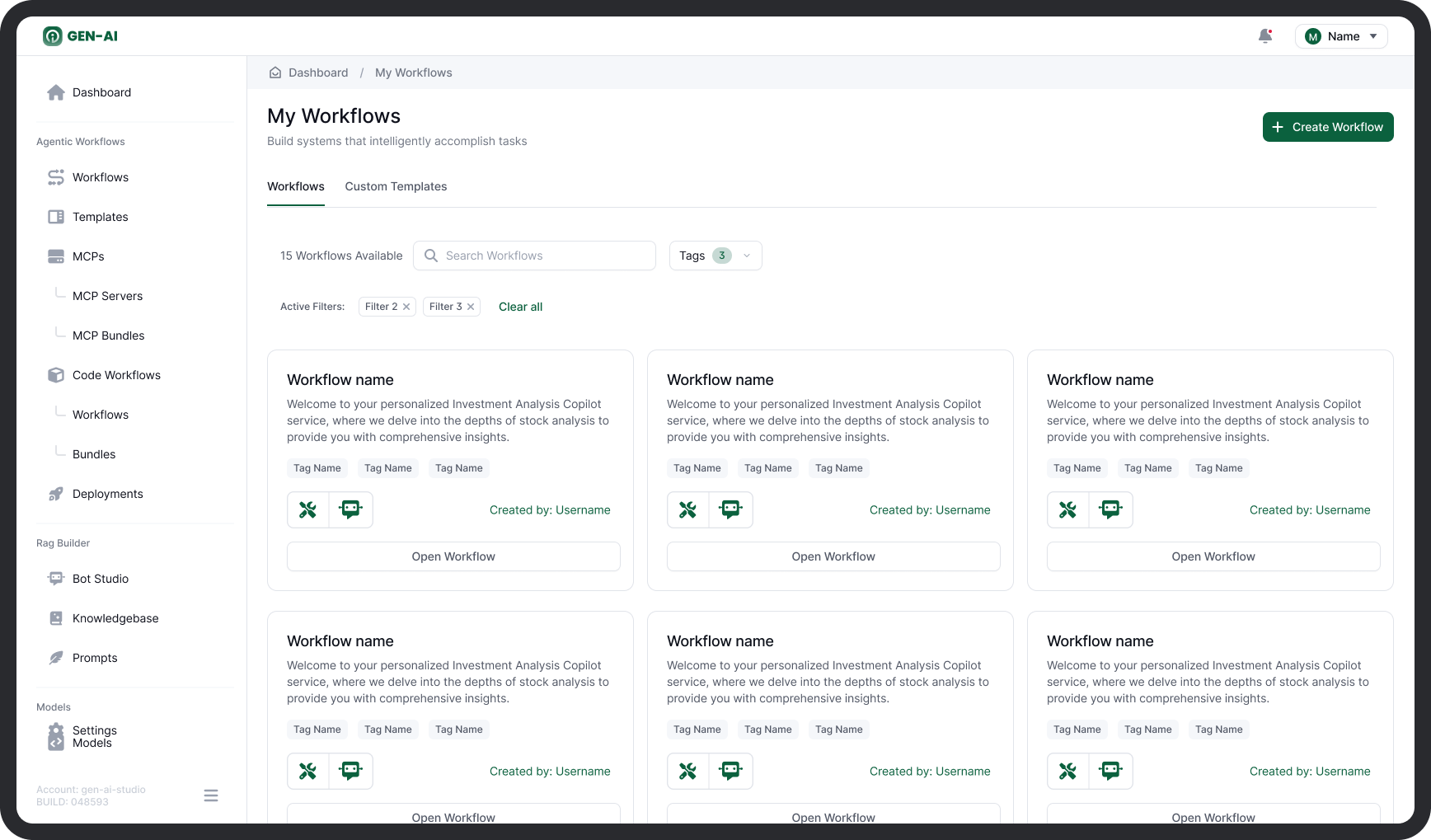Open the second workflow card's Open Workflow button
This screenshot has height=840, width=1431.
(x=833, y=556)
